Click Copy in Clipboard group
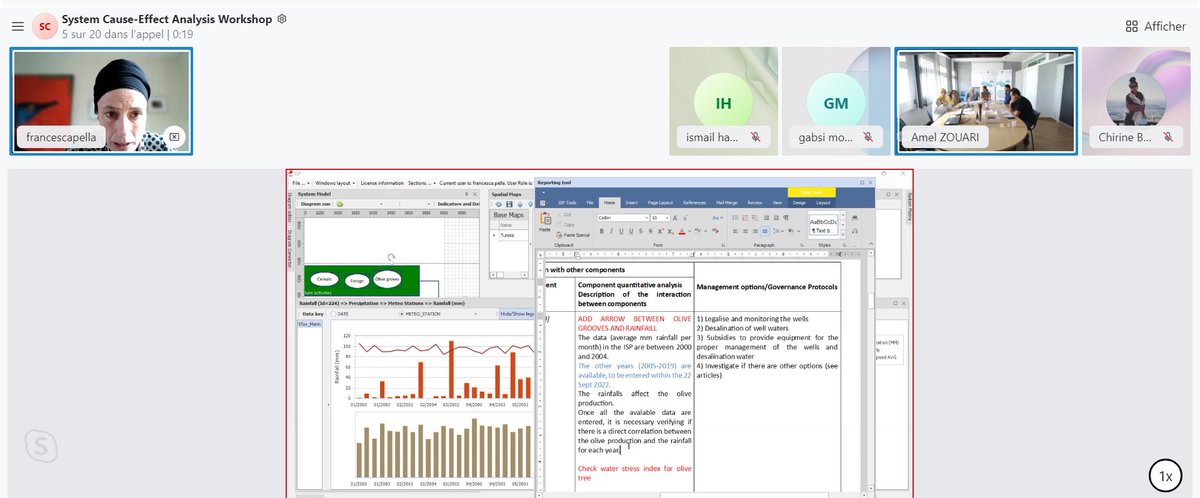This screenshot has height=498, width=1200. tap(566, 225)
